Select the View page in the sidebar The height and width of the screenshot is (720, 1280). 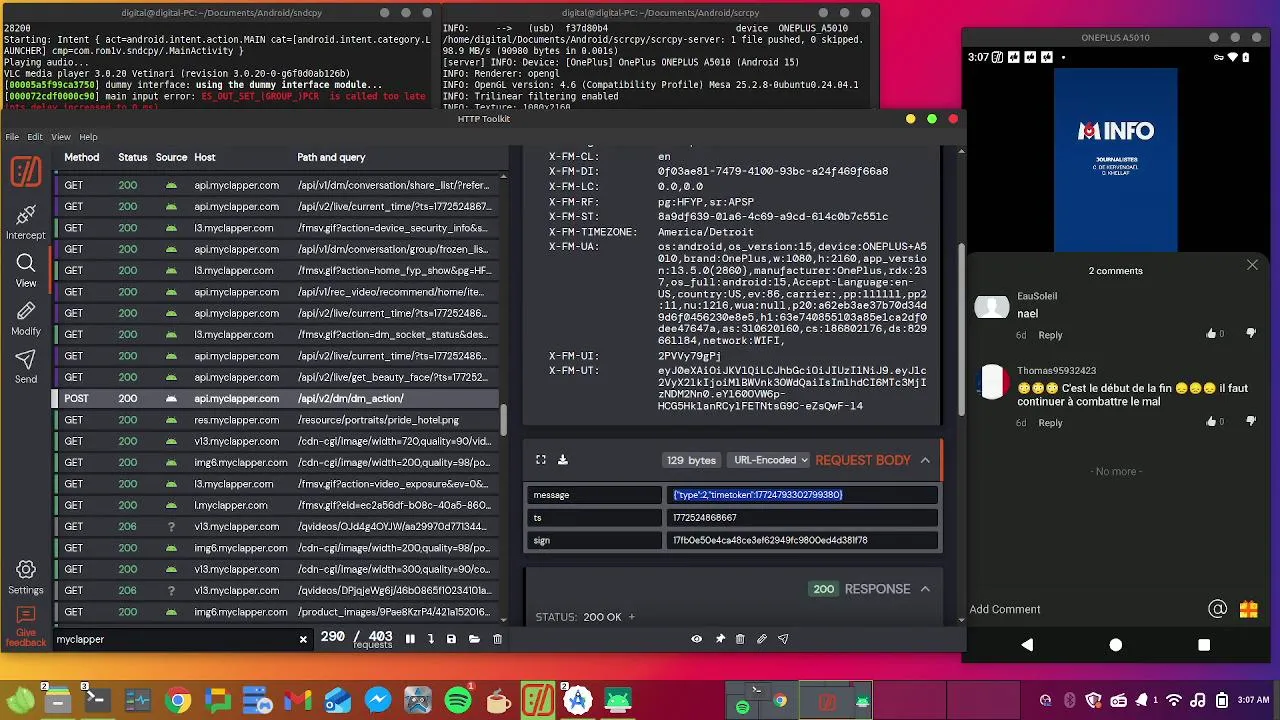click(x=26, y=271)
